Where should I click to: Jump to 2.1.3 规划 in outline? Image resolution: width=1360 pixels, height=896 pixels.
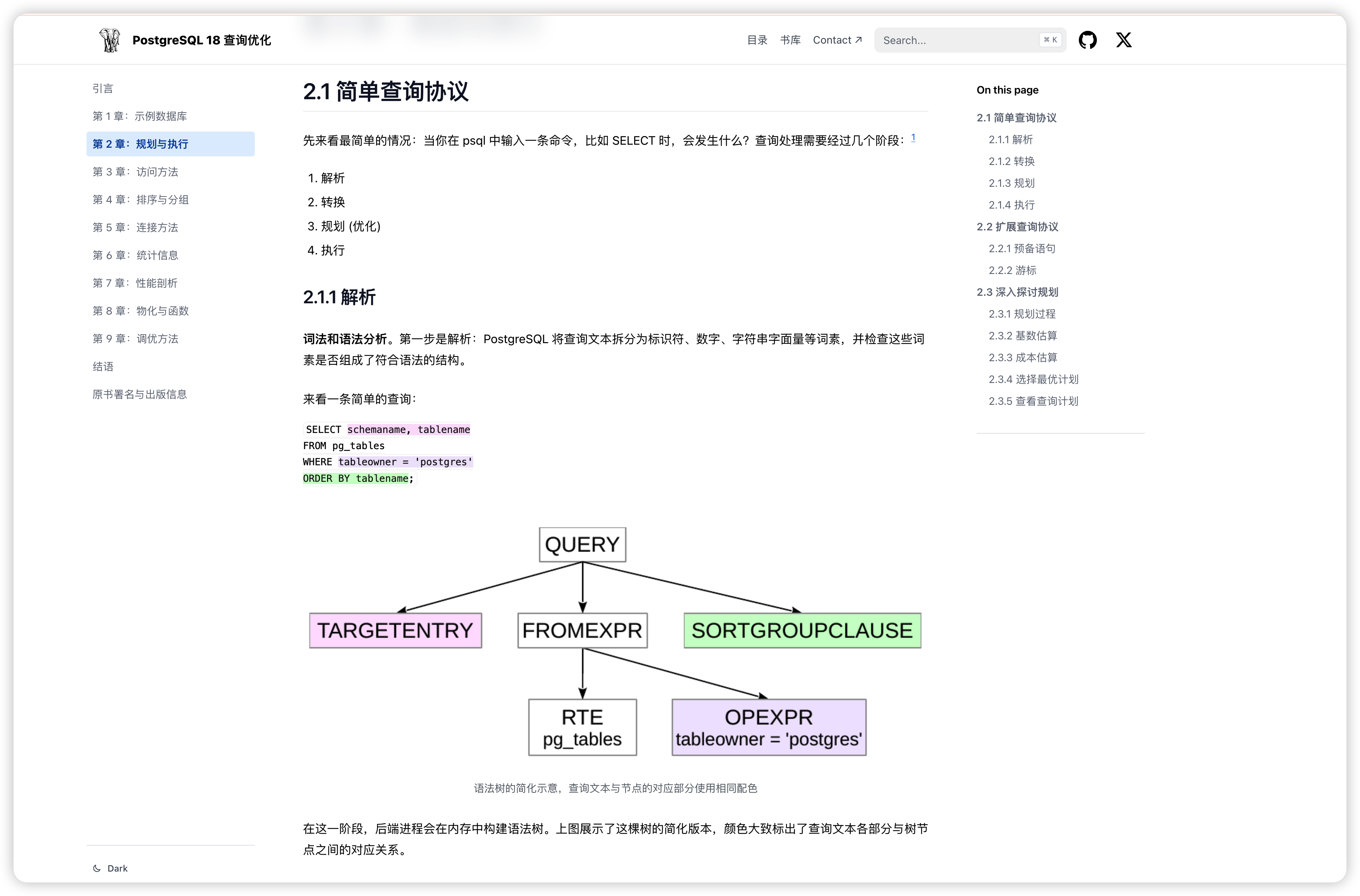click(1012, 183)
